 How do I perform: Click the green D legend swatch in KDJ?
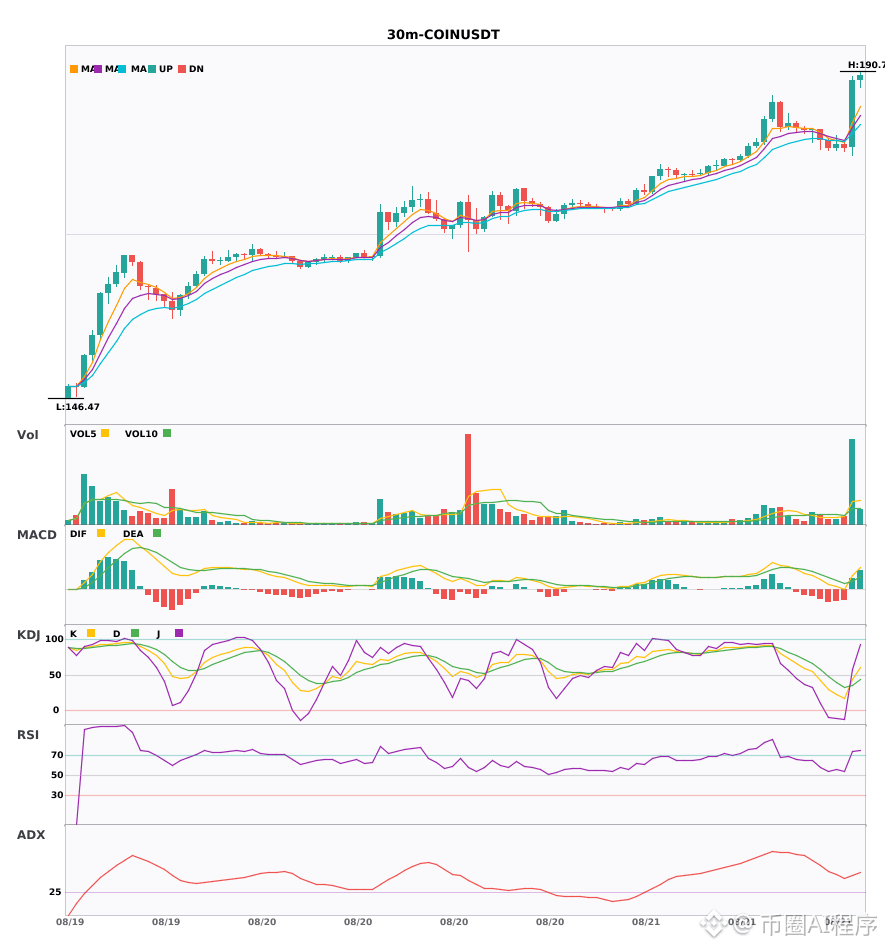[x=135, y=633]
